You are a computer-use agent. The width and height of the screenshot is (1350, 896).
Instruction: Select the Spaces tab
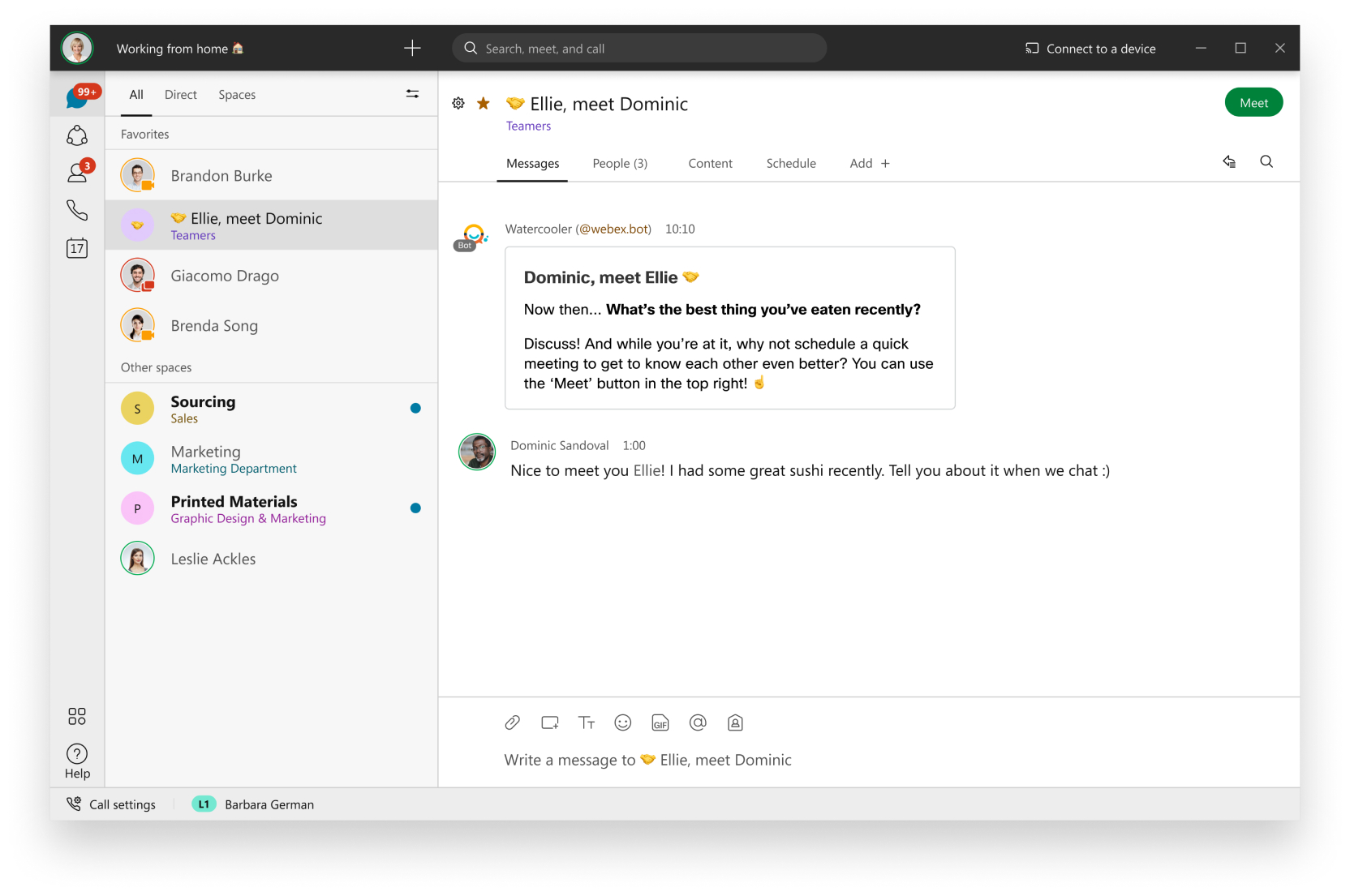click(x=237, y=95)
